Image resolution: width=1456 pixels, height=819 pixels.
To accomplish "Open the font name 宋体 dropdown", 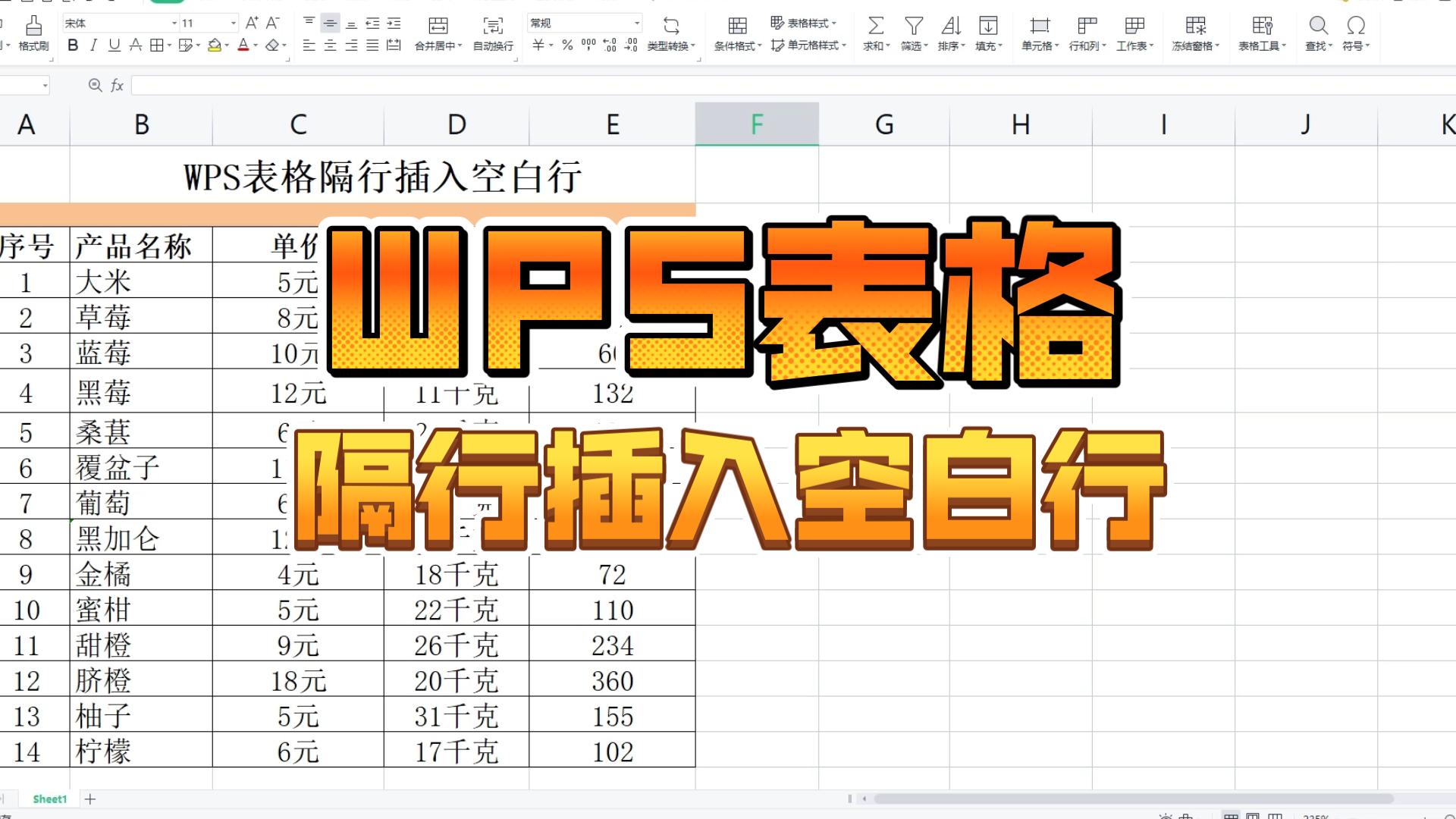I will [174, 24].
